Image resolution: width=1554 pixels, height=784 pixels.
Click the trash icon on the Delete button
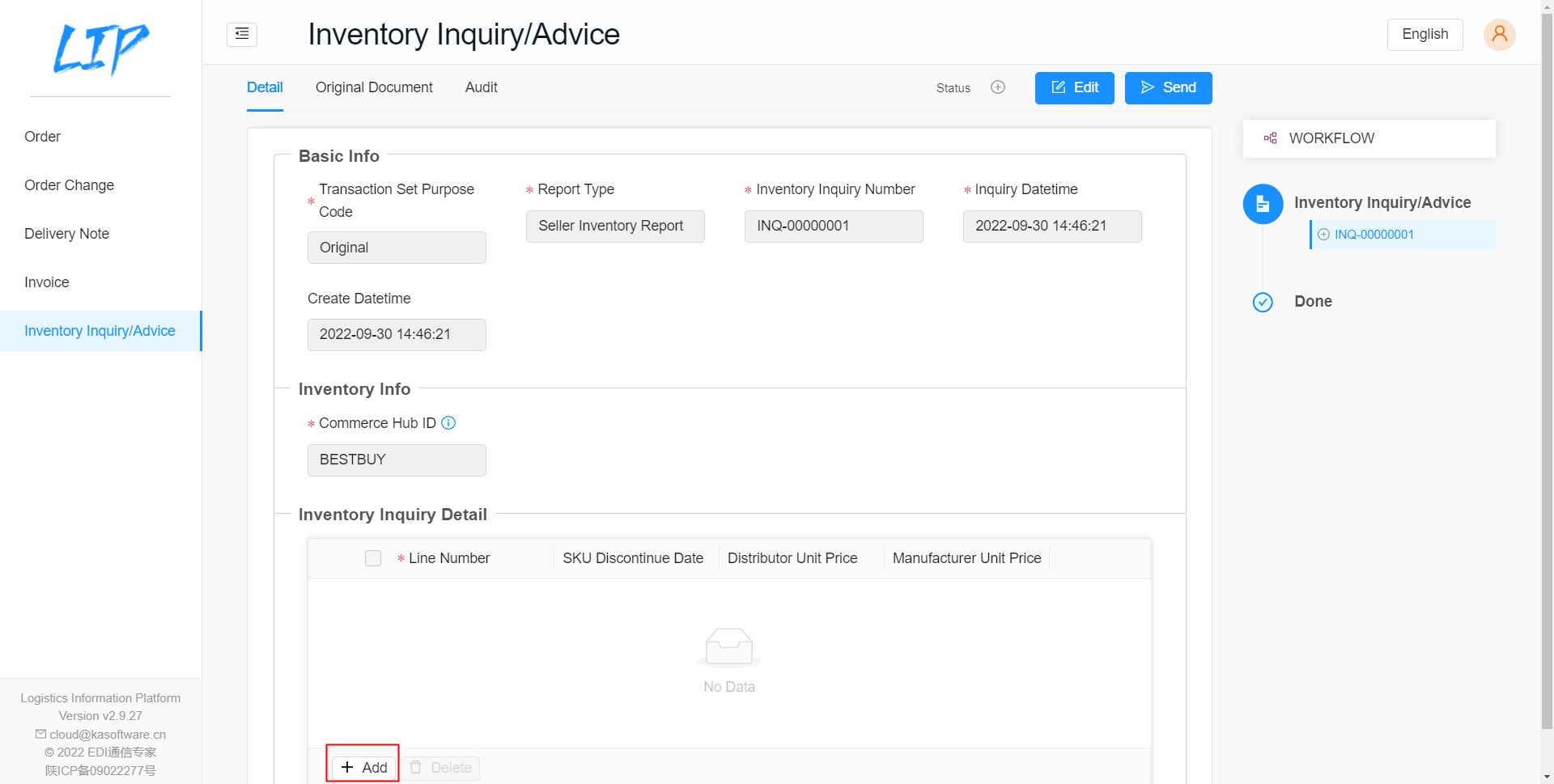[x=416, y=767]
